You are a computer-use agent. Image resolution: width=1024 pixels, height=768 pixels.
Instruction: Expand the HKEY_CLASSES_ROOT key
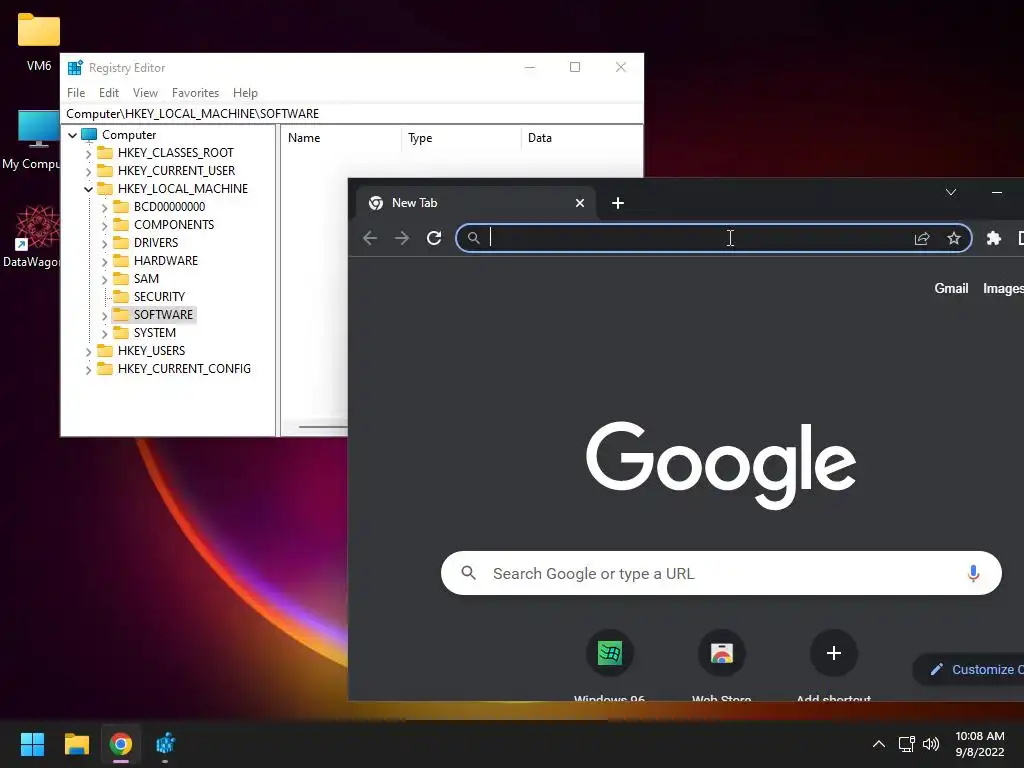(88, 153)
